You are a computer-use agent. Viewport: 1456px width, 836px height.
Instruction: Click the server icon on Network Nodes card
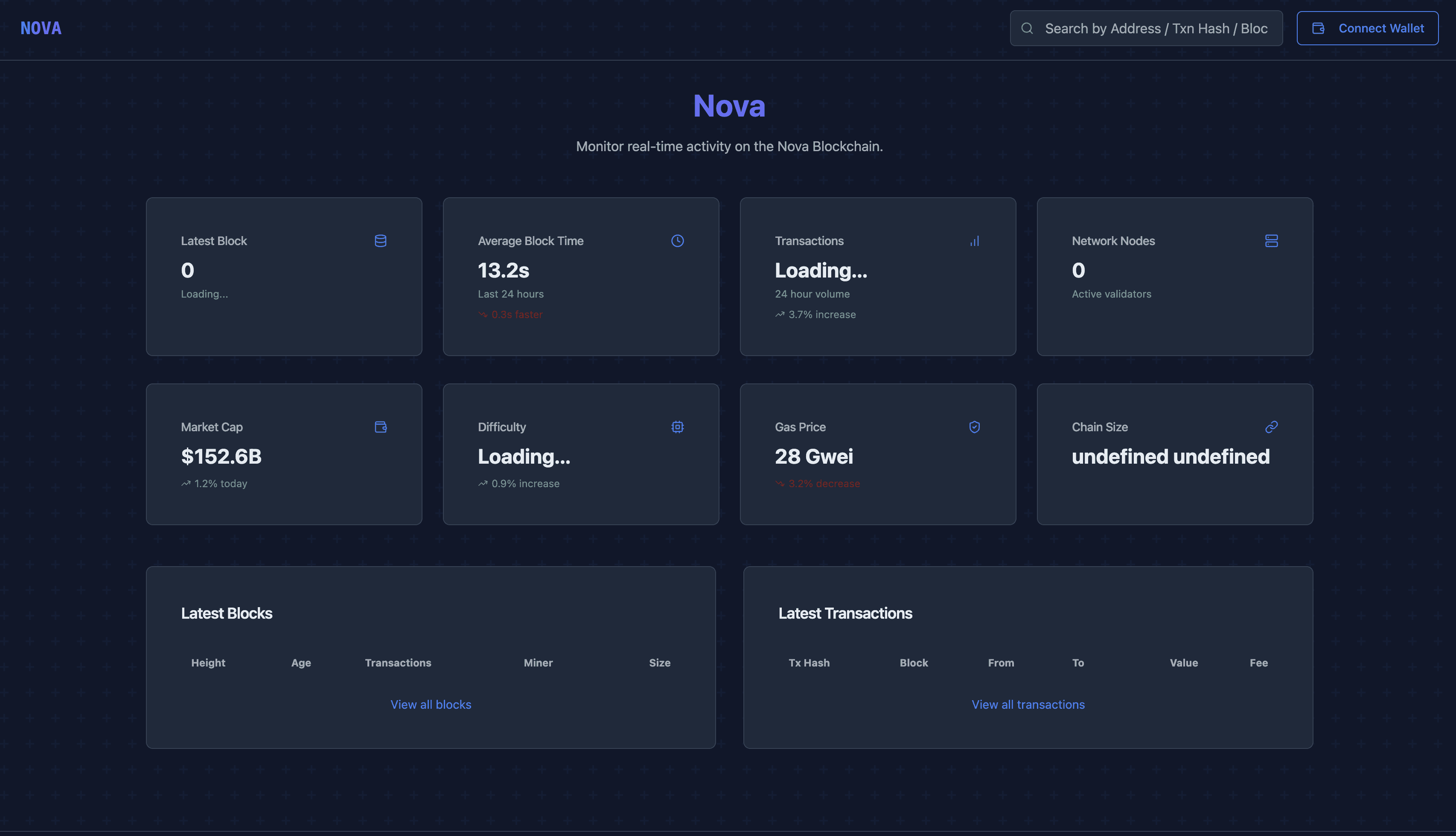click(1271, 240)
